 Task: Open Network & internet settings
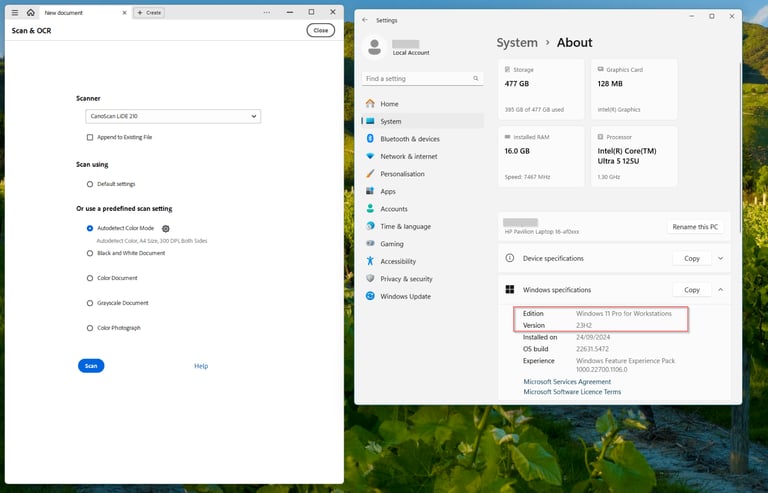[x=422, y=156]
